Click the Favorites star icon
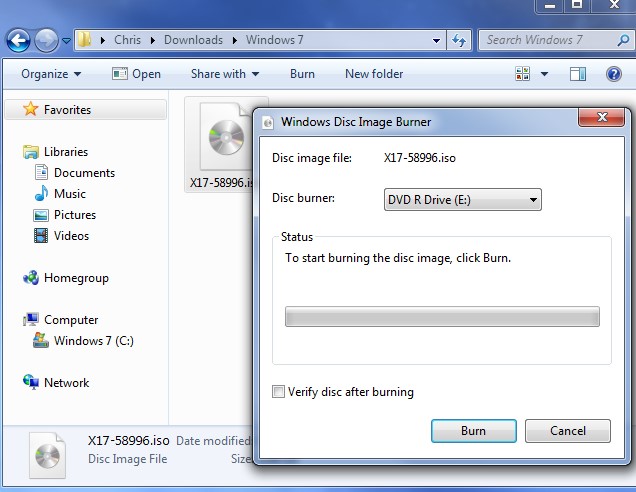636x492 pixels. pos(31,109)
